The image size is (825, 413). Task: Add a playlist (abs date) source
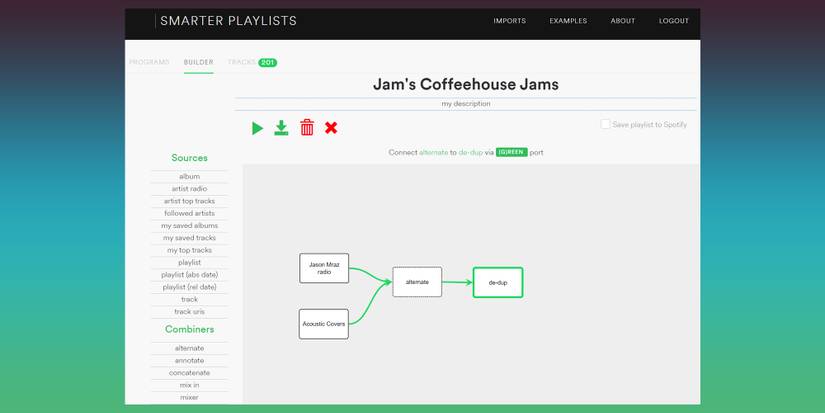pos(189,275)
